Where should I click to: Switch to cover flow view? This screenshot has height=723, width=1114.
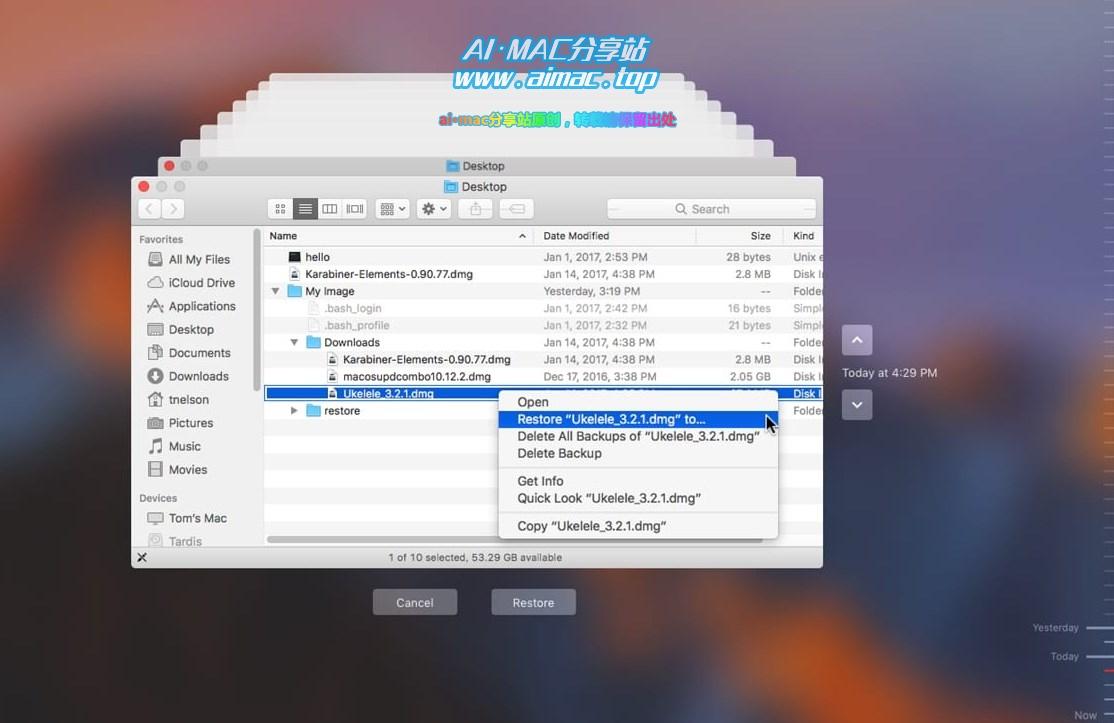click(355, 209)
